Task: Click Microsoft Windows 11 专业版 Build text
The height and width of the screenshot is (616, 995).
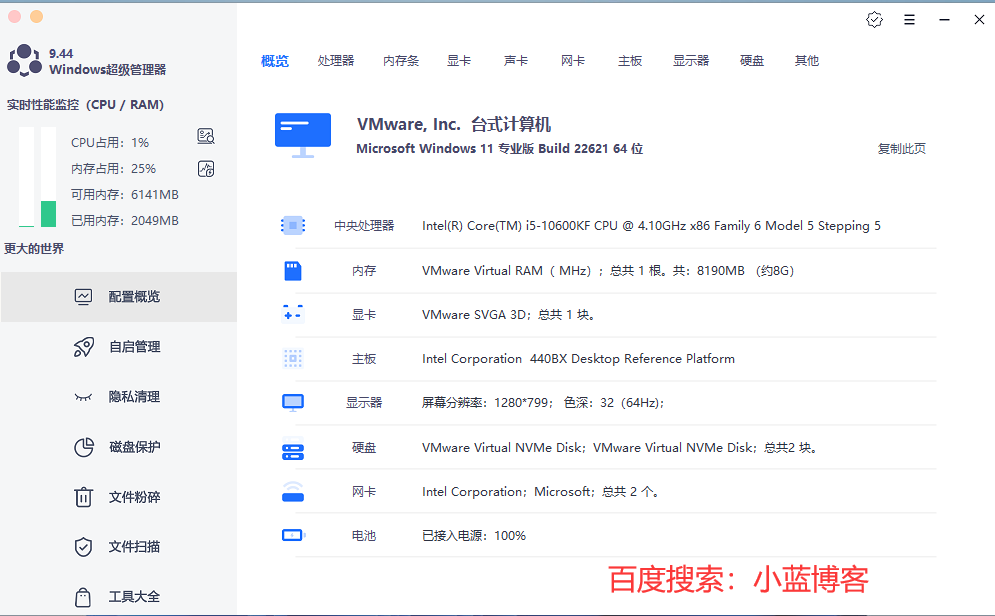Action: coord(499,148)
